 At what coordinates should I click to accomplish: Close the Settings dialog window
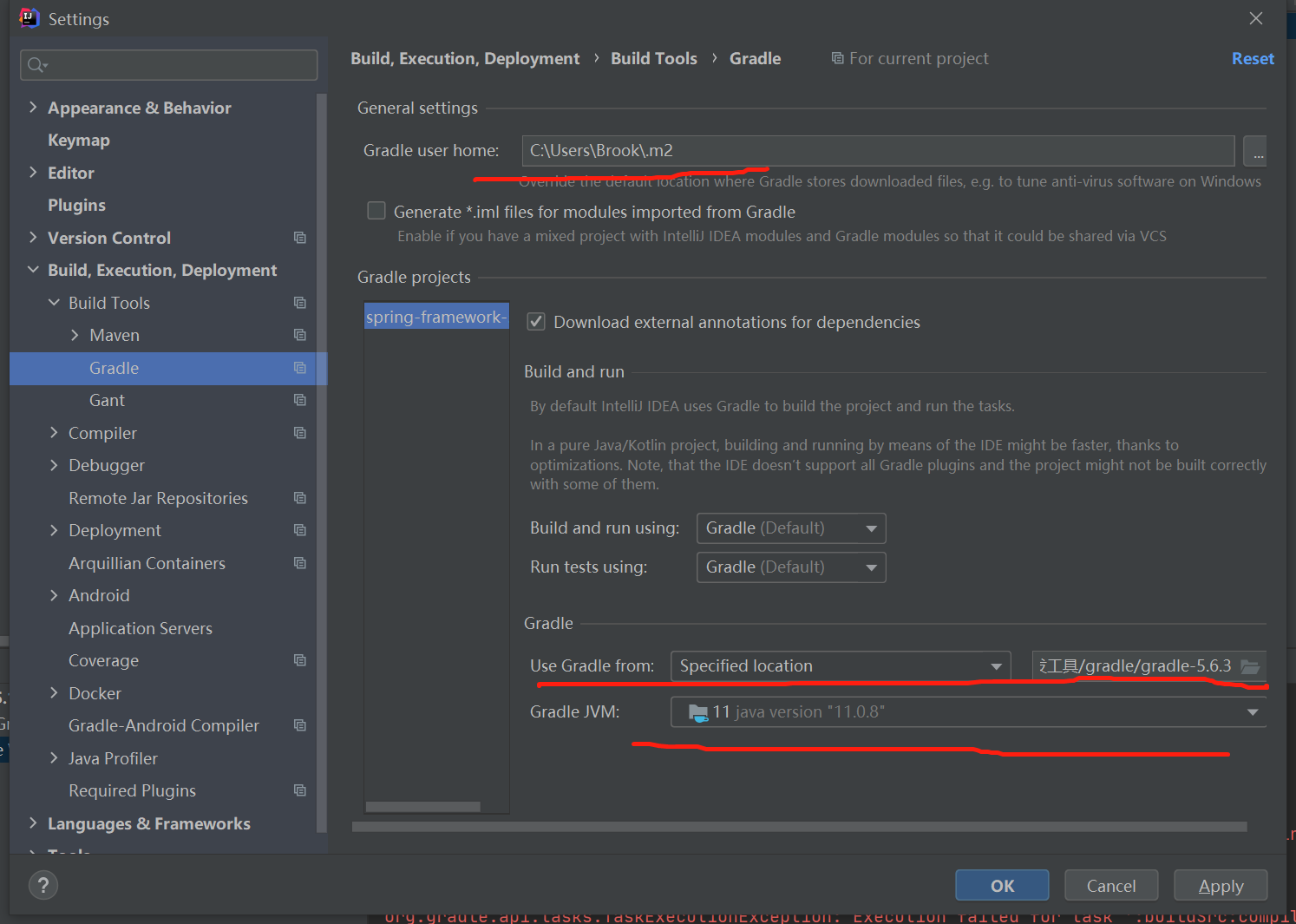[x=1255, y=18]
